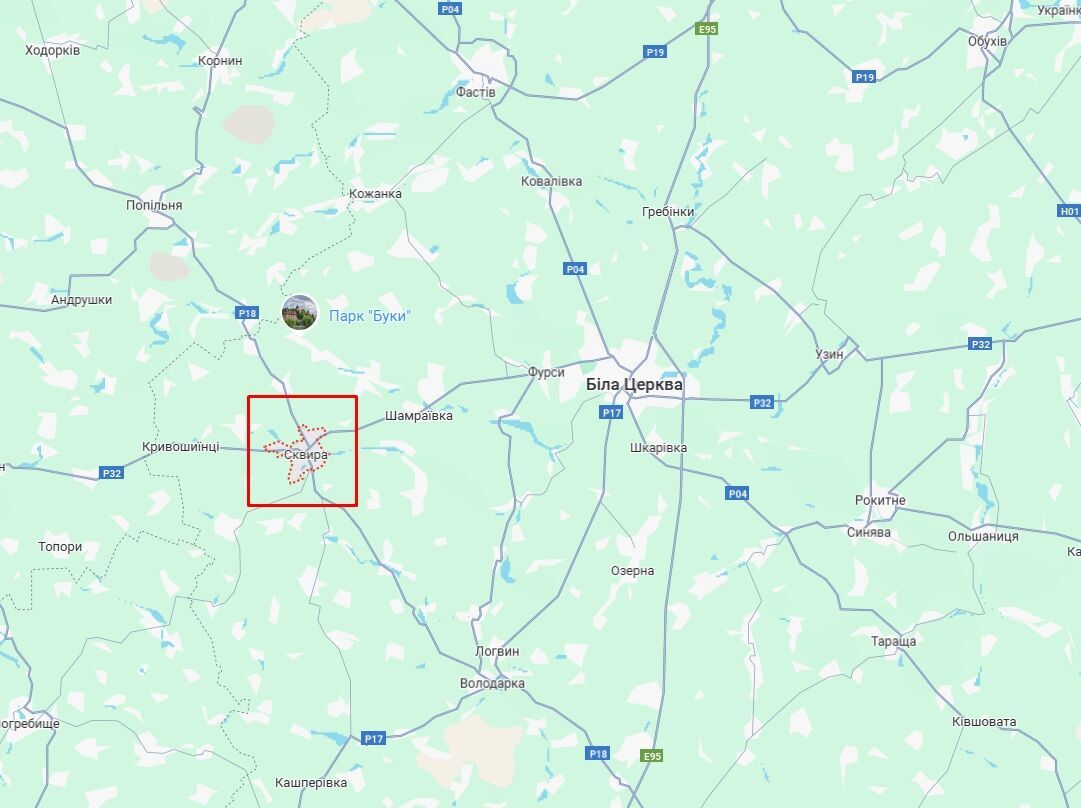Select the P17 road badge near Біла Церква

[612, 413]
